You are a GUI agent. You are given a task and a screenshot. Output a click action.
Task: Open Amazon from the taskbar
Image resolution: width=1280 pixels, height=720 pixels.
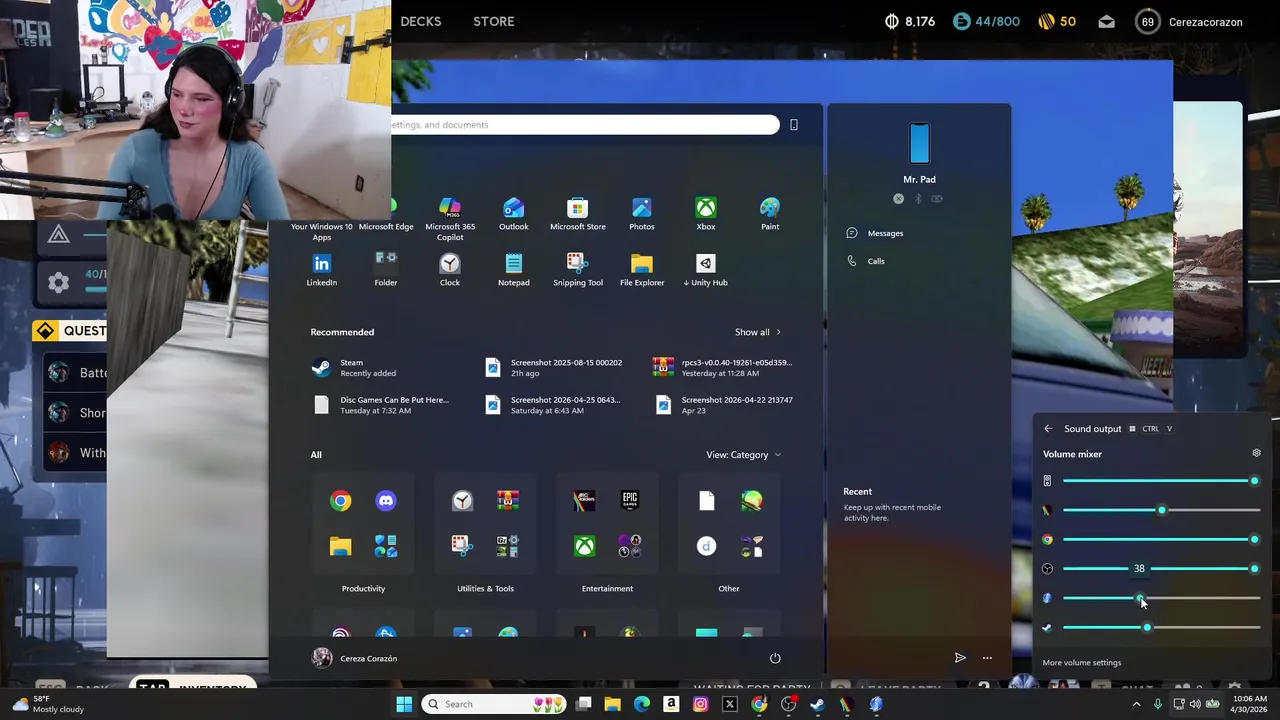[x=671, y=704]
